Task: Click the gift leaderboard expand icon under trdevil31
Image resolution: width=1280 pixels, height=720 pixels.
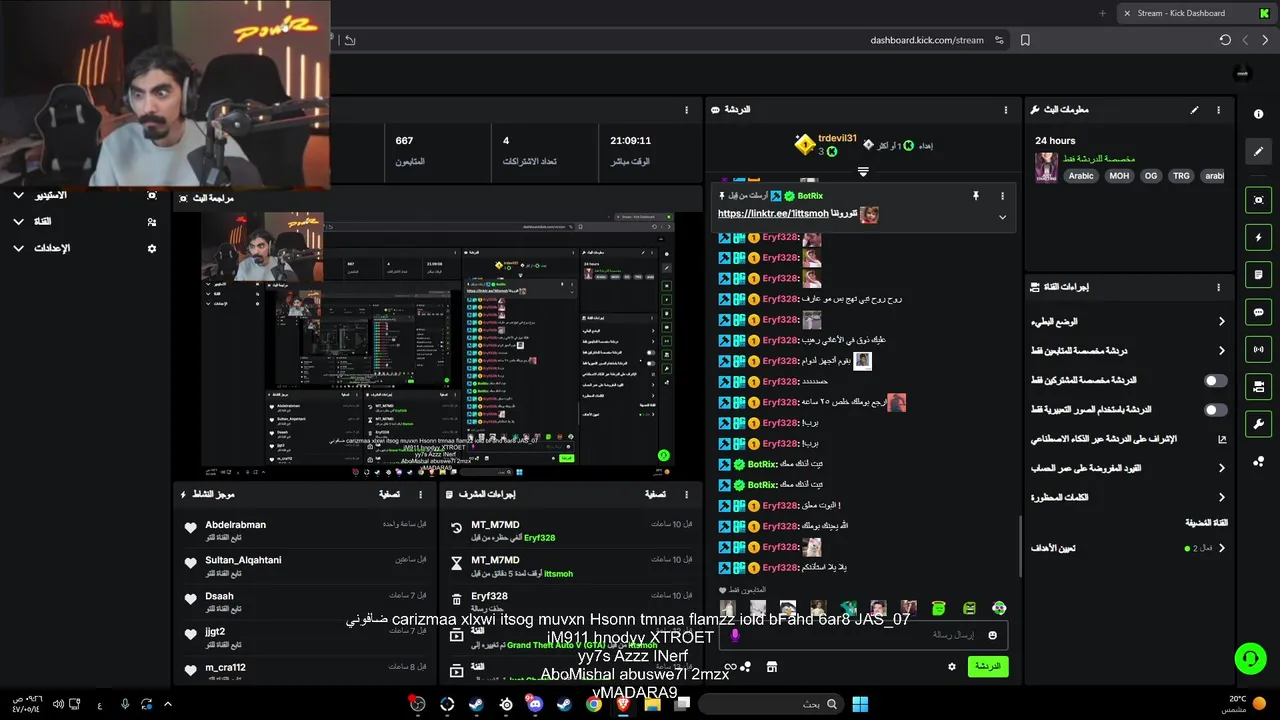Action: pyautogui.click(x=863, y=172)
